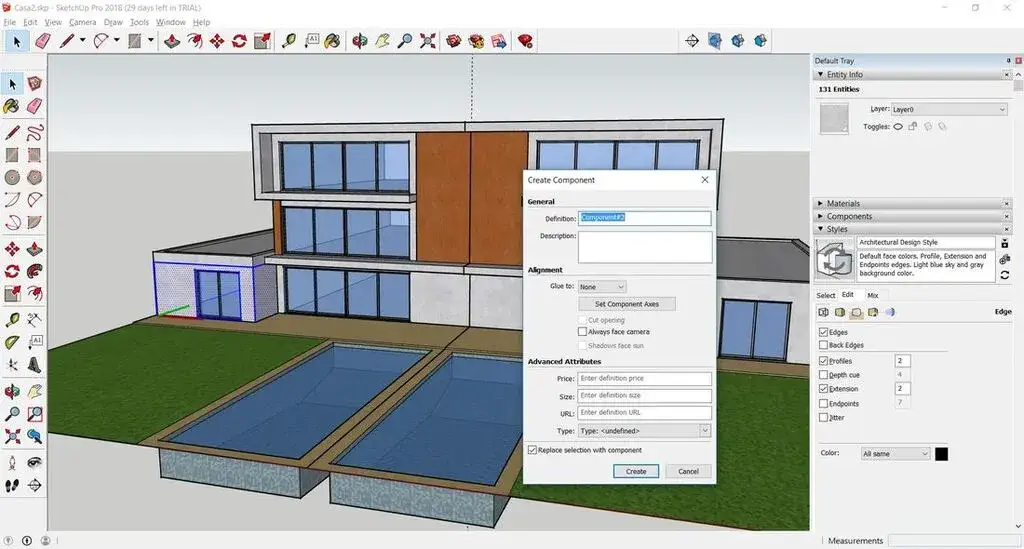Open the Glue to dropdown
Image resolution: width=1024 pixels, height=549 pixels.
(602, 287)
